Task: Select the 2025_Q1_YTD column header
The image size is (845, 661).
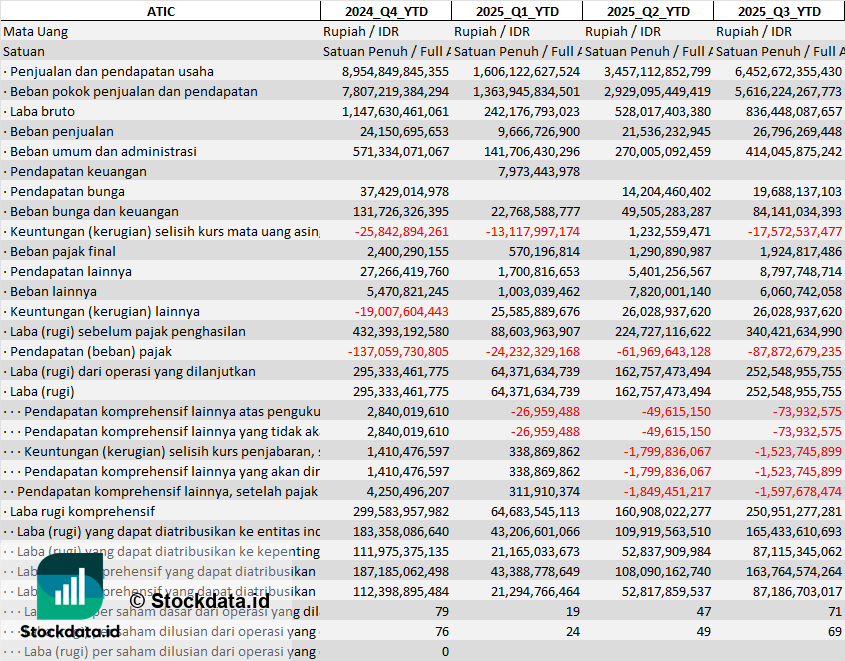Action: click(x=516, y=11)
